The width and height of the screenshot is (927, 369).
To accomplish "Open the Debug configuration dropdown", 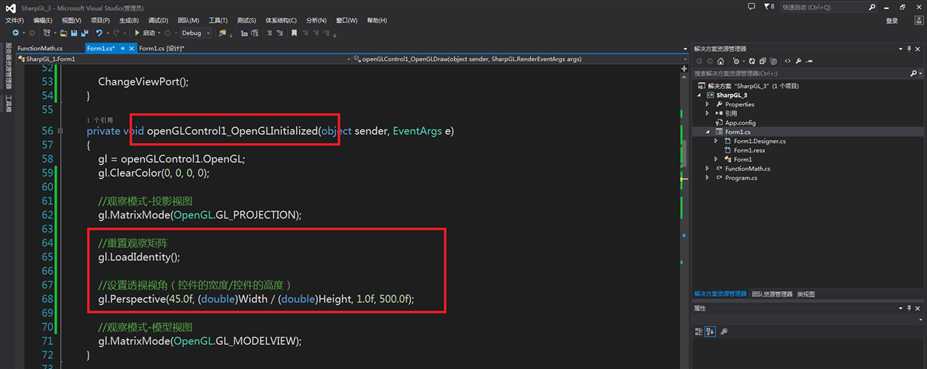I will pyautogui.click(x=196, y=33).
